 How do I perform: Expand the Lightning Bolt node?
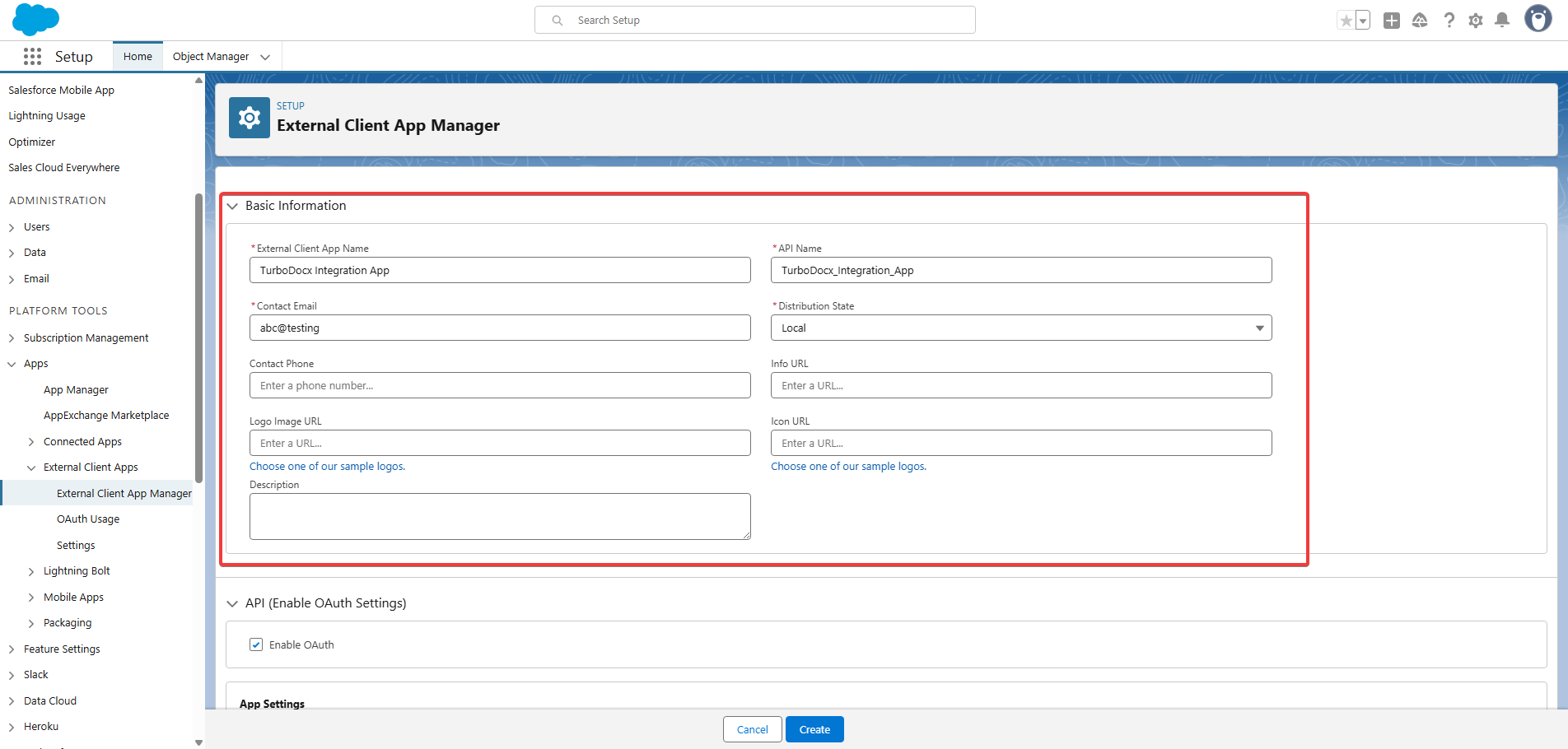click(31, 571)
